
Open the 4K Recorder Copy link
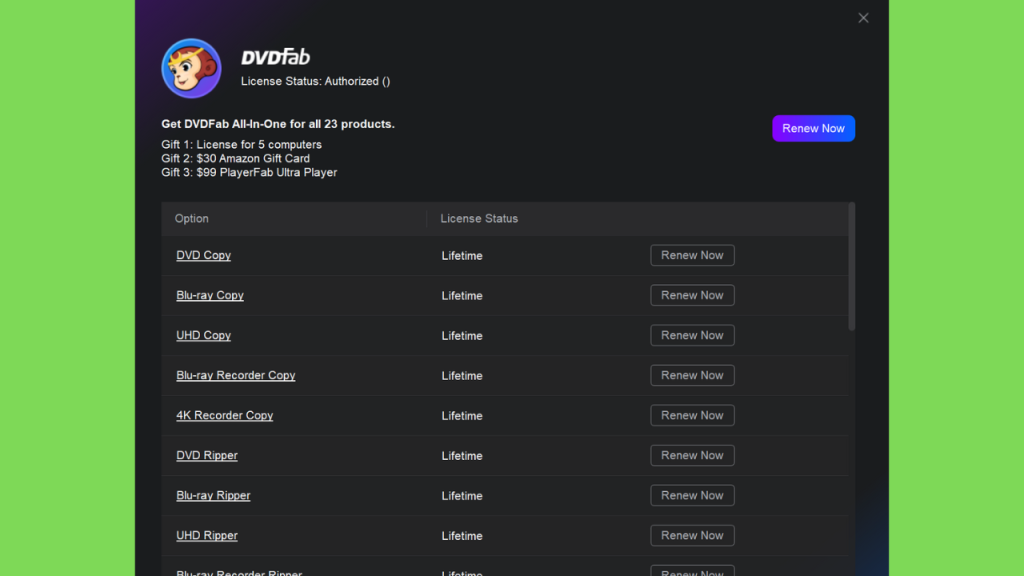point(225,415)
